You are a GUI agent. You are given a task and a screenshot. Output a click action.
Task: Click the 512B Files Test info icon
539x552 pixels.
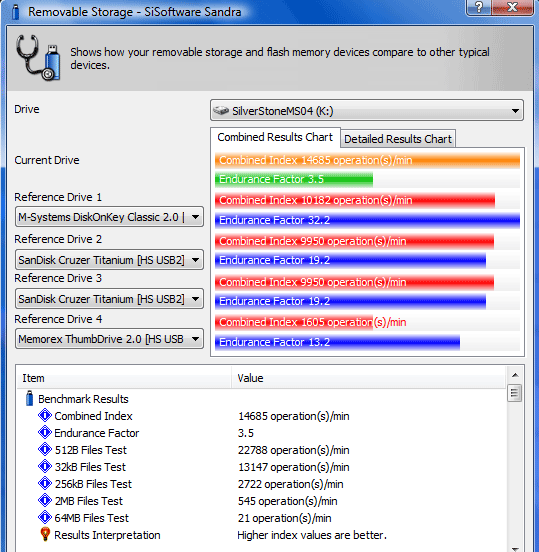point(45,450)
